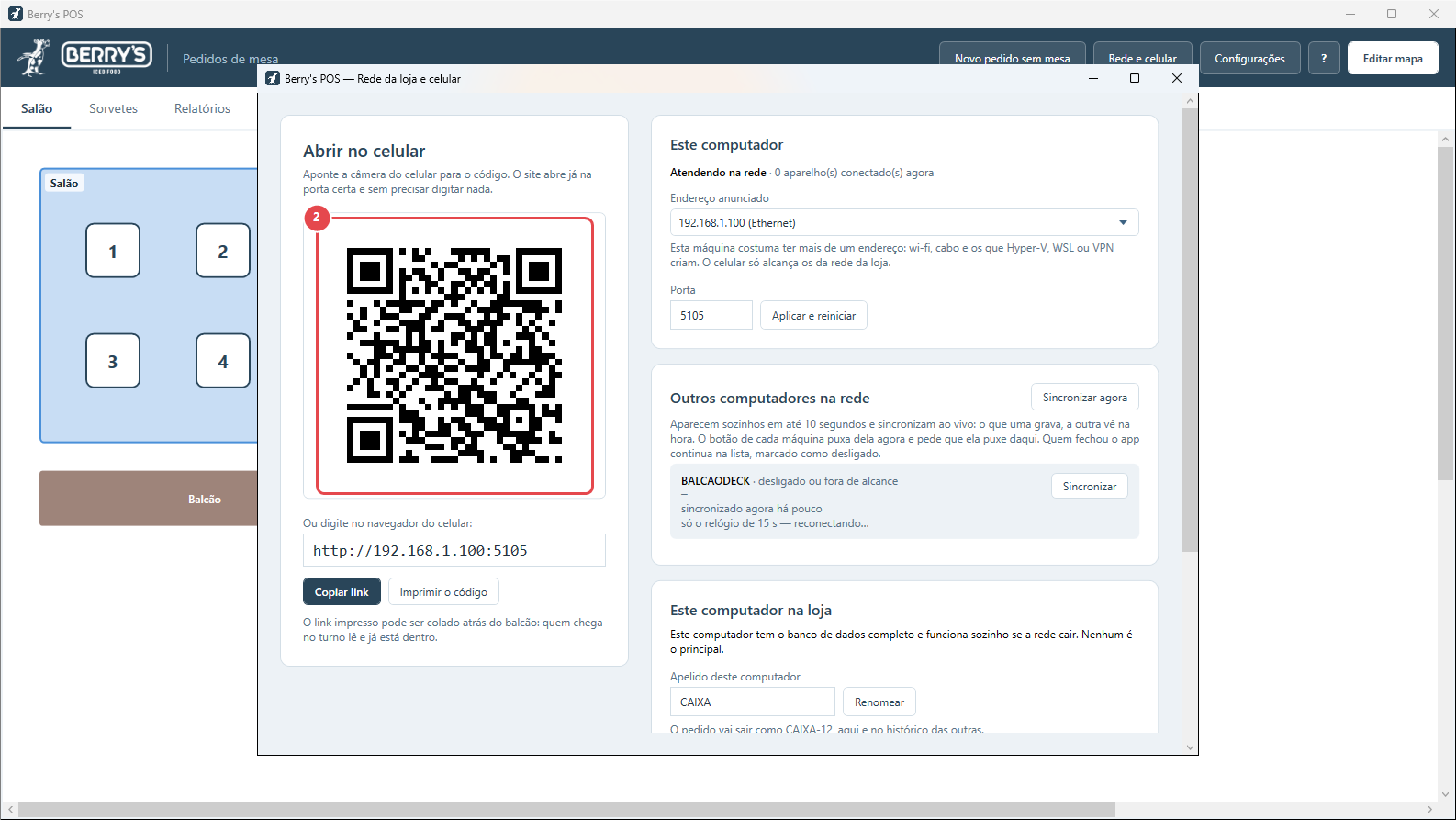Click the Abrir no celular heading
1456x820 pixels.
364,151
